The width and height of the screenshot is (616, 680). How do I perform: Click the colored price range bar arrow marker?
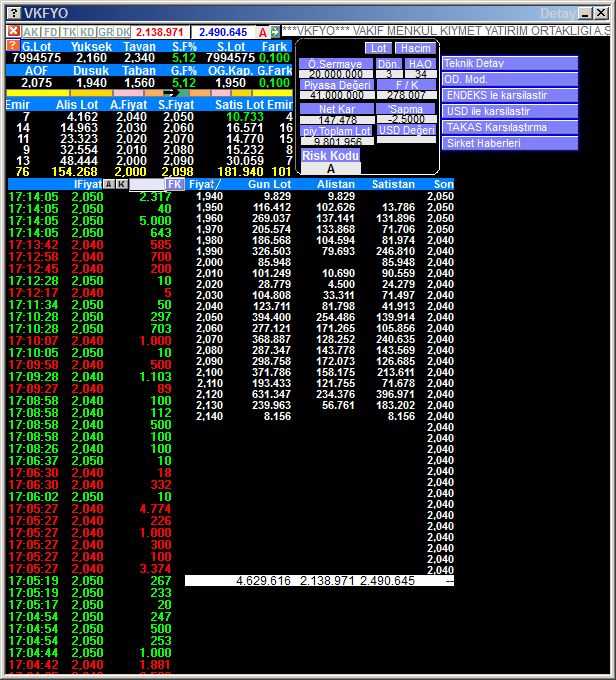pyautogui.click(x=170, y=93)
